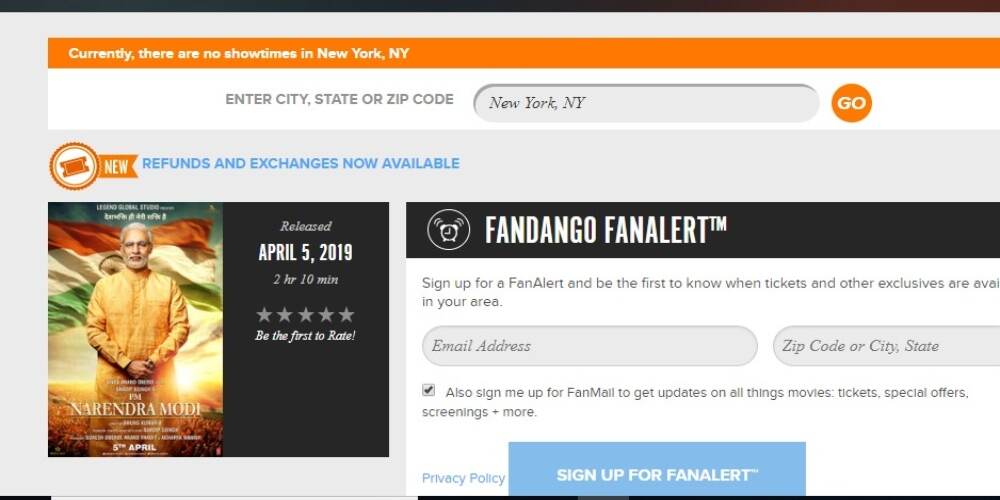The height and width of the screenshot is (500, 1000).
Task: Rate the movie two stars
Action: (284, 314)
